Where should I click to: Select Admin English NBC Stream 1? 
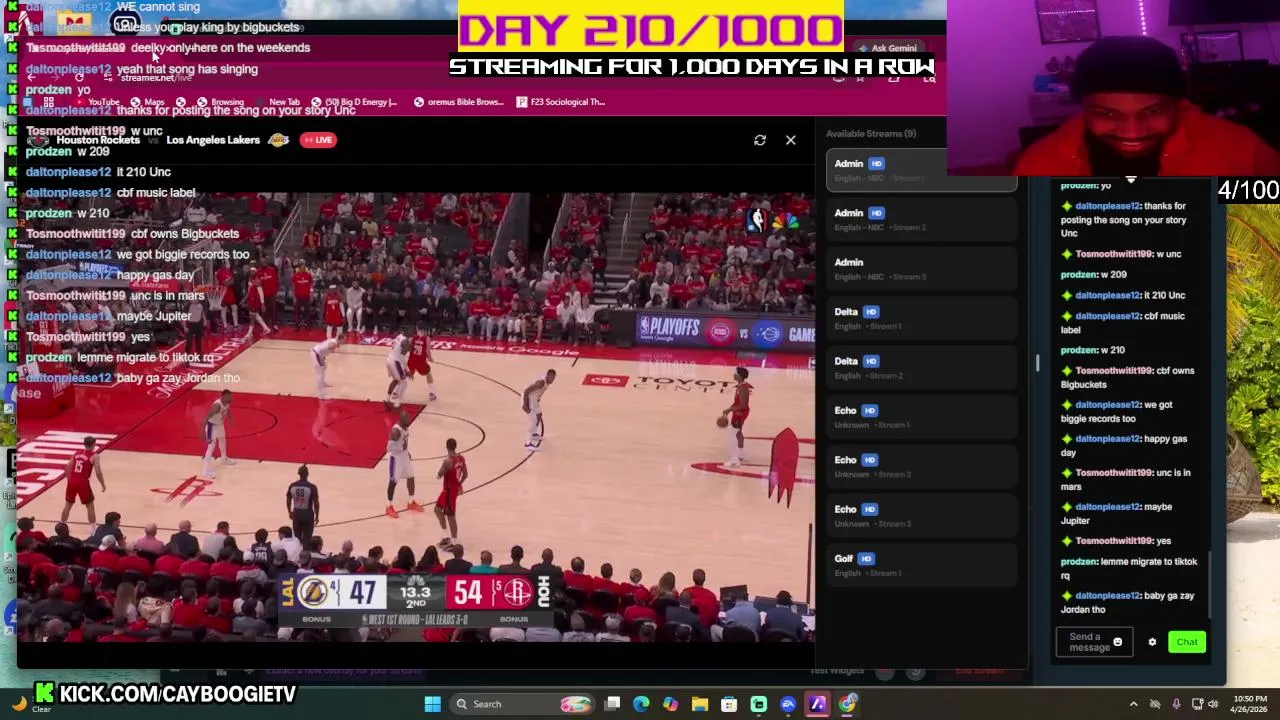point(922,170)
